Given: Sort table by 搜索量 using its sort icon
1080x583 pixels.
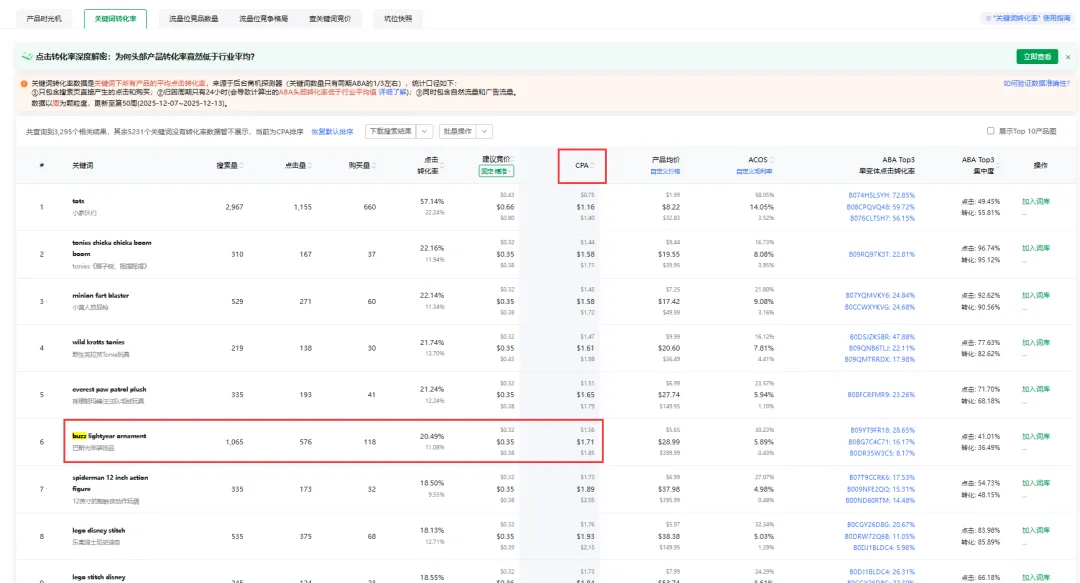Looking at the screenshot, I should pyautogui.click(x=239, y=165).
